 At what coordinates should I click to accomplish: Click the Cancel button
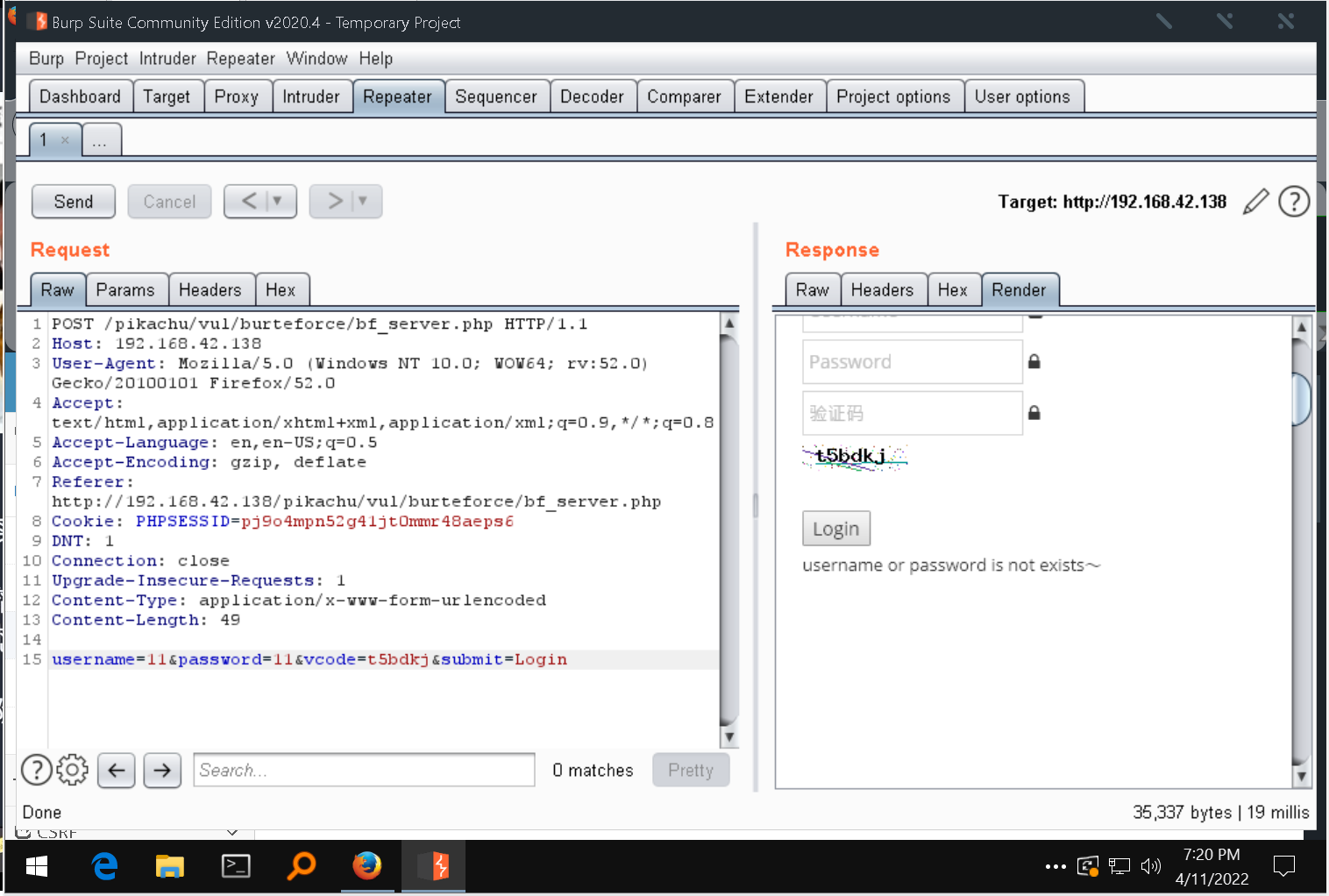point(169,202)
